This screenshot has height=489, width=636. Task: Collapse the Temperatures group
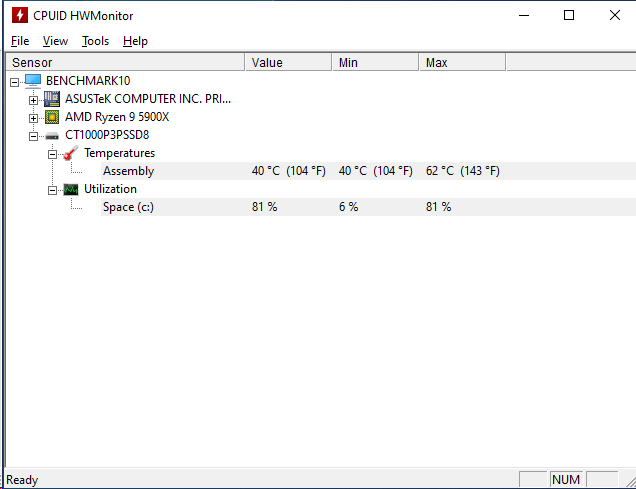coord(52,154)
